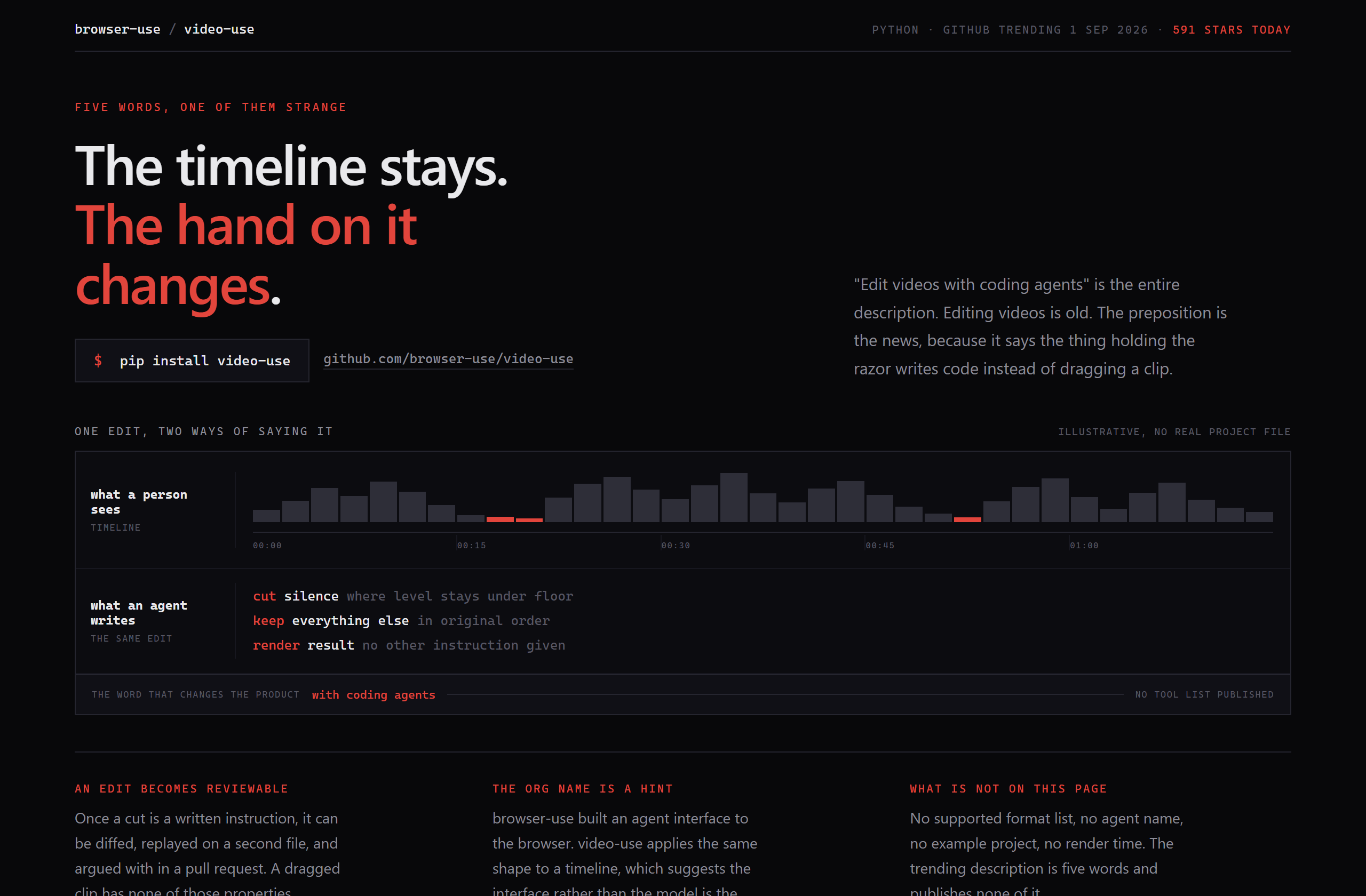Viewport: 1366px width, 896px height.
Task: Click the "THE SAME EDIT" sublabel
Action: (131, 638)
